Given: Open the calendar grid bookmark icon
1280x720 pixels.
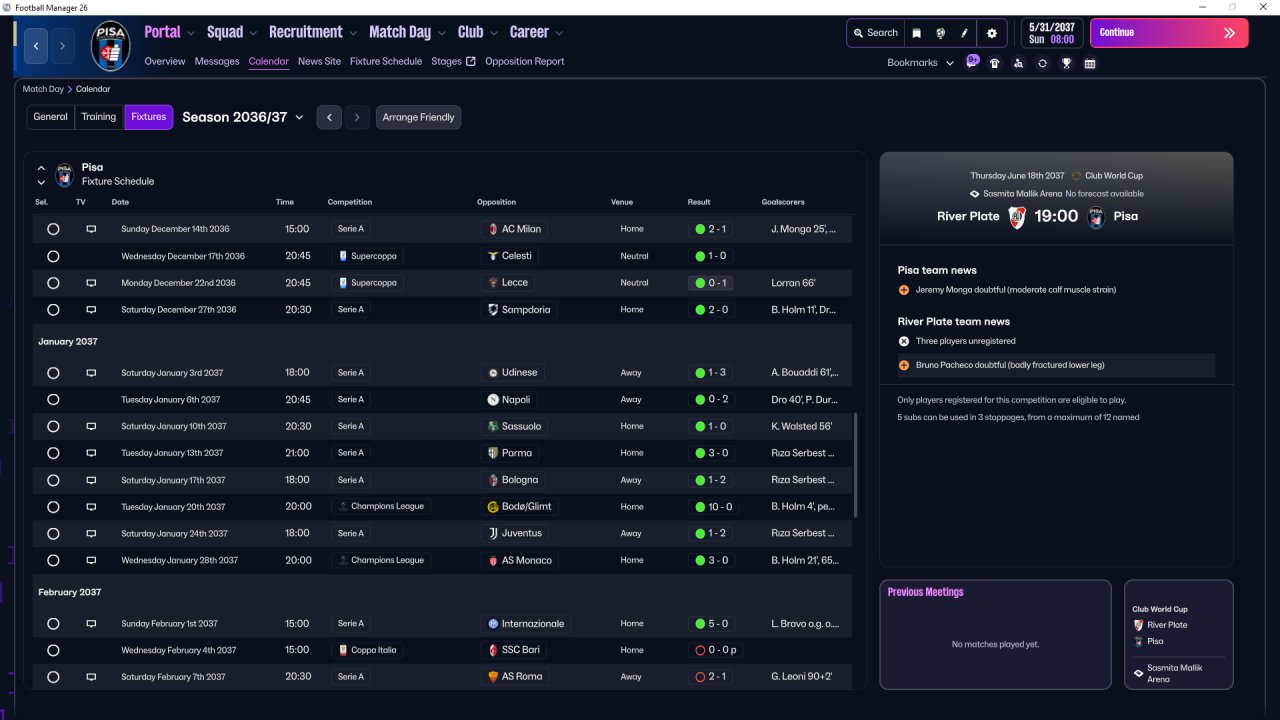Looking at the screenshot, I should [x=1090, y=63].
